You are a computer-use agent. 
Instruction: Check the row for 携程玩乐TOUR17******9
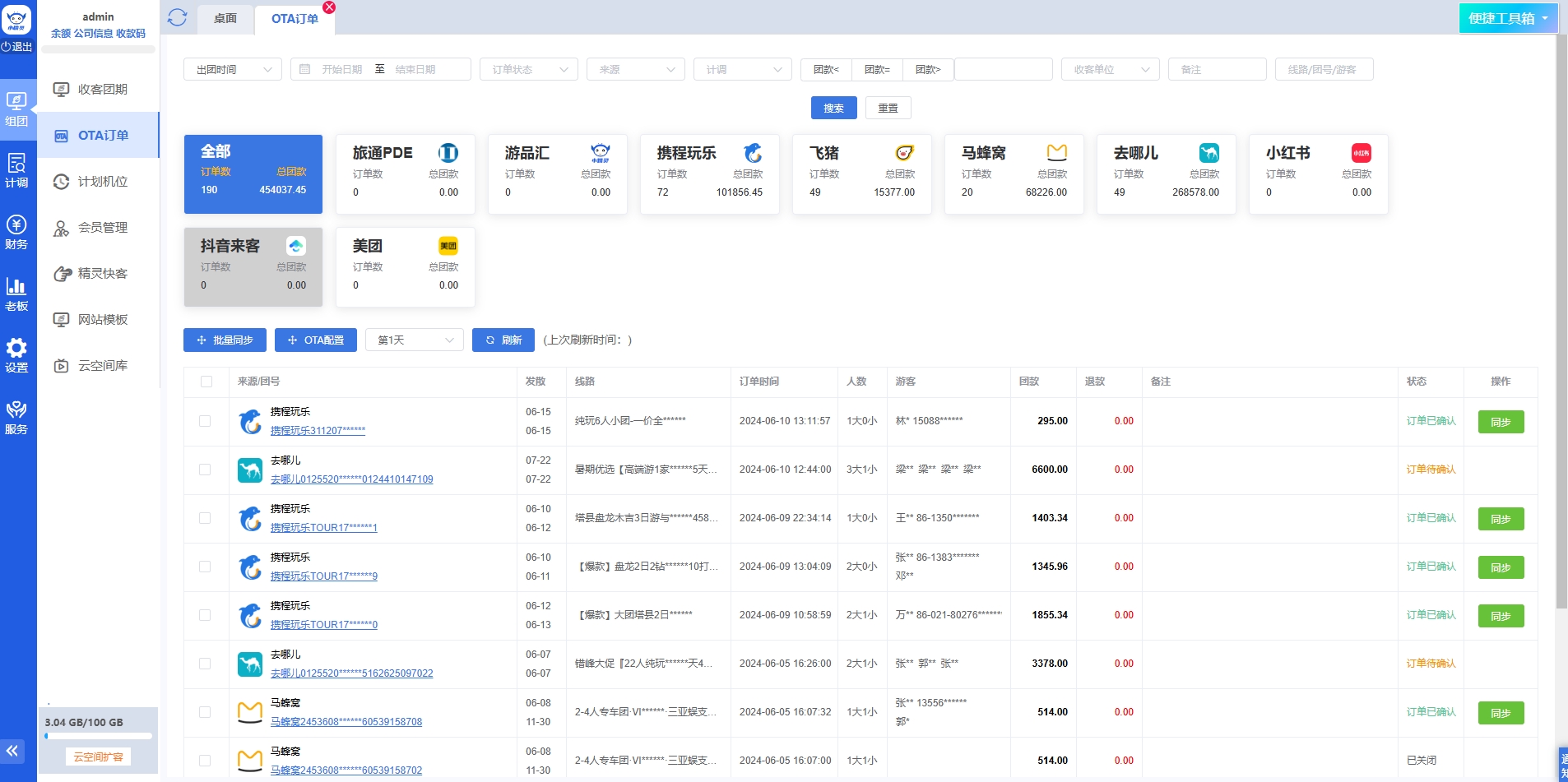point(205,567)
